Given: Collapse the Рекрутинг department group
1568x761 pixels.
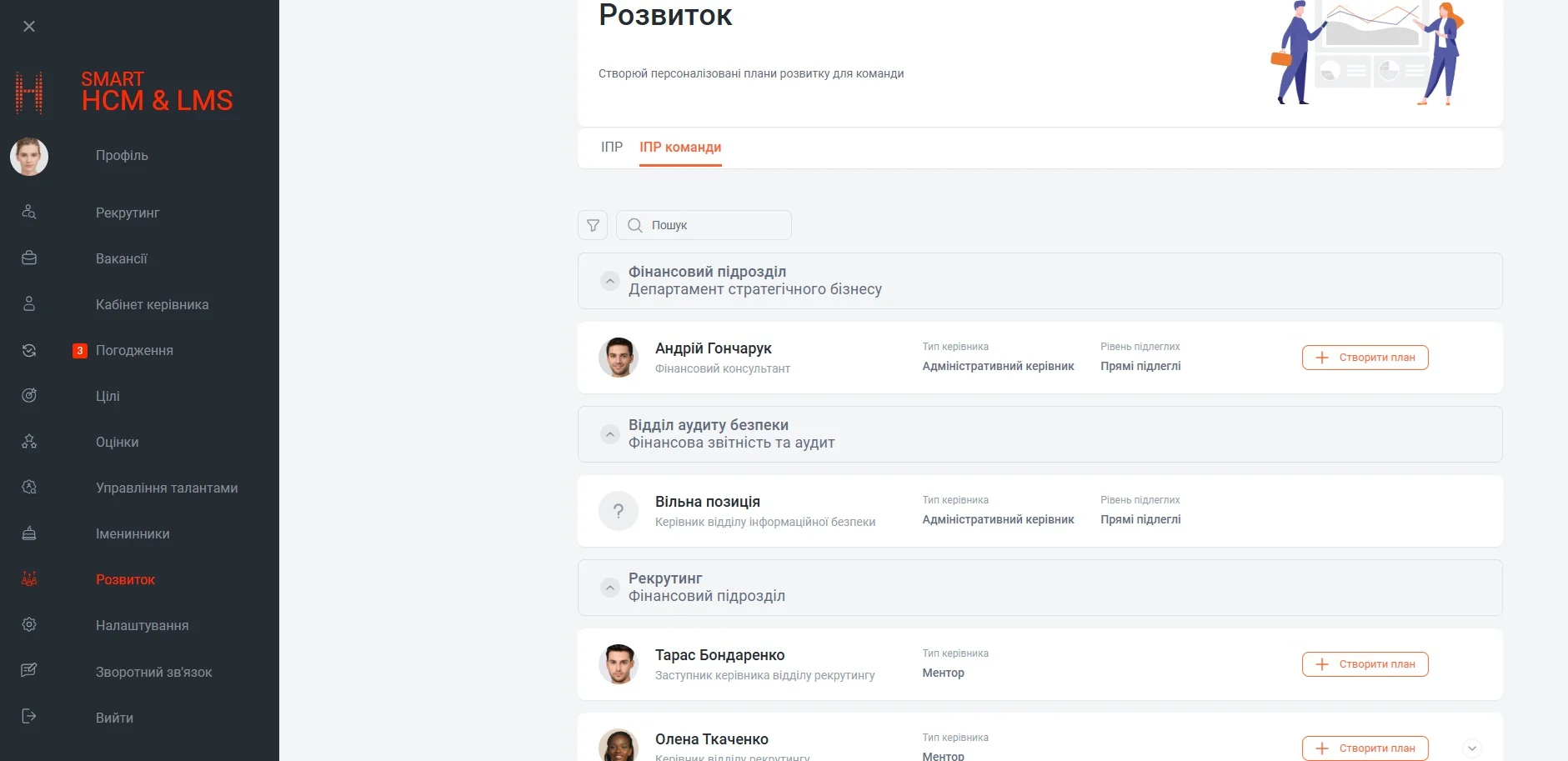Looking at the screenshot, I should (610, 588).
